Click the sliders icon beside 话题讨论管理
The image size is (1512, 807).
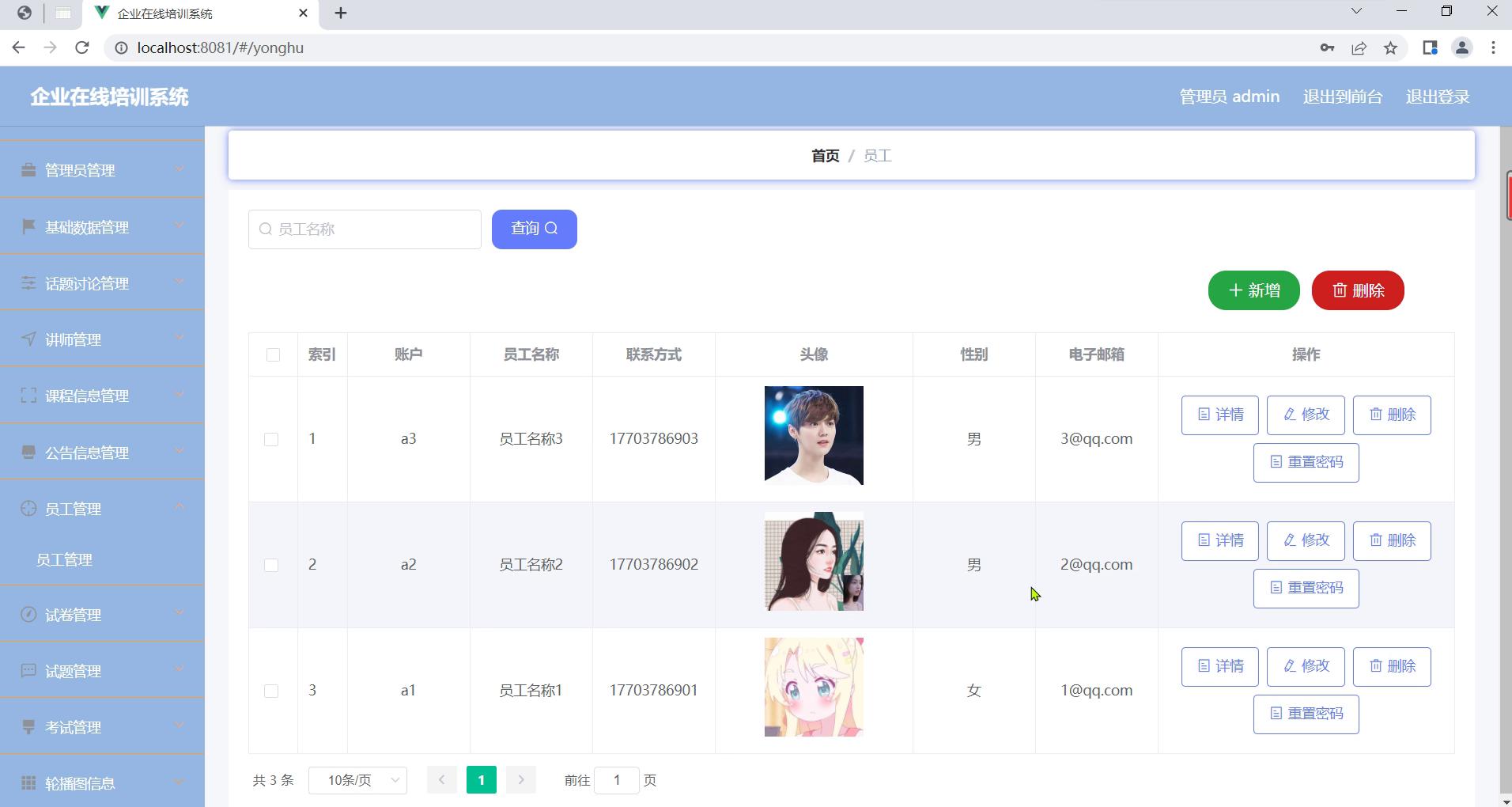[x=28, y=283]
